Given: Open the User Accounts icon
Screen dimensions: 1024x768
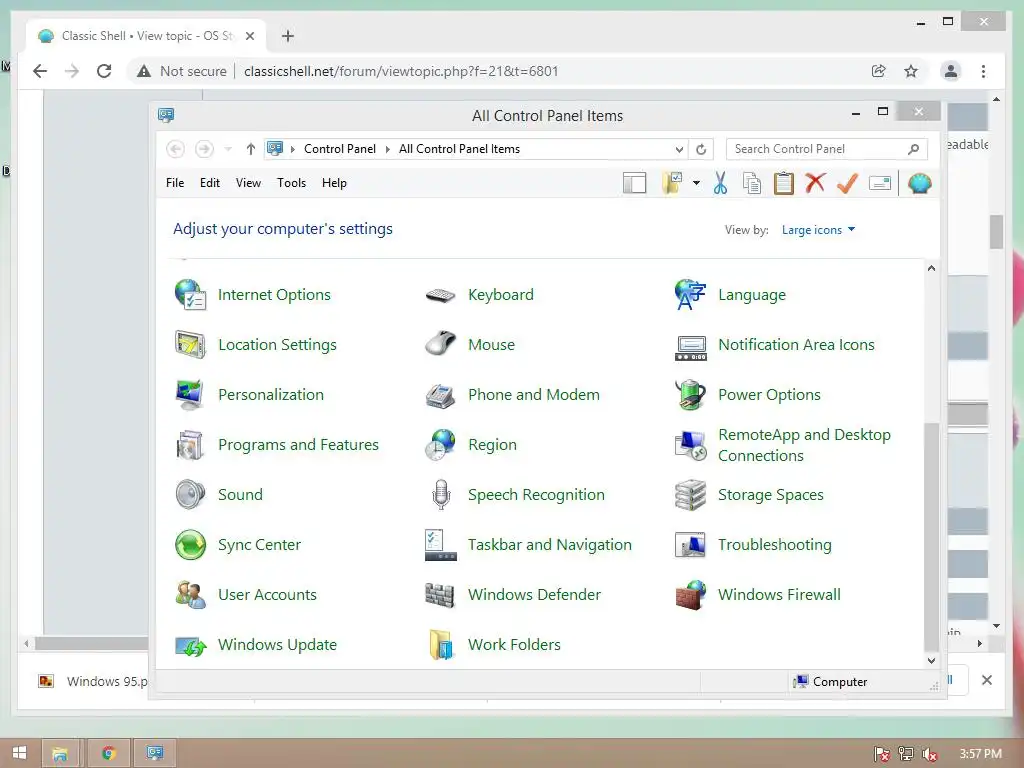Looking at the screenshot, I should tap(191, 595).
